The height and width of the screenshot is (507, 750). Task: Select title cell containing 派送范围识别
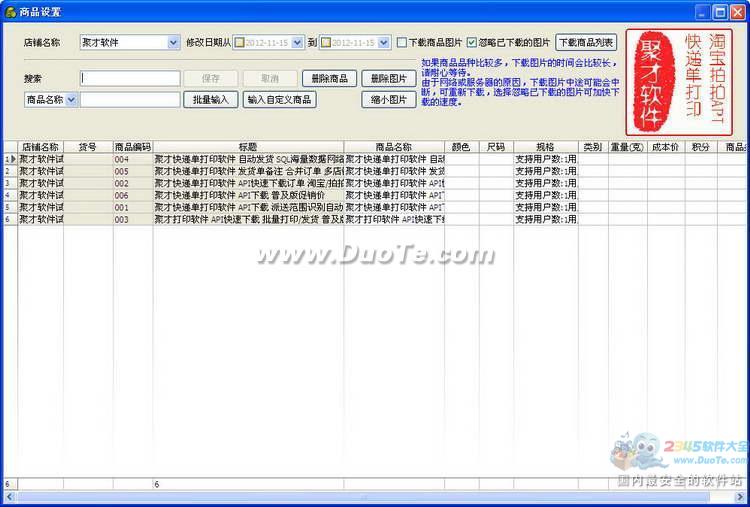248,208
